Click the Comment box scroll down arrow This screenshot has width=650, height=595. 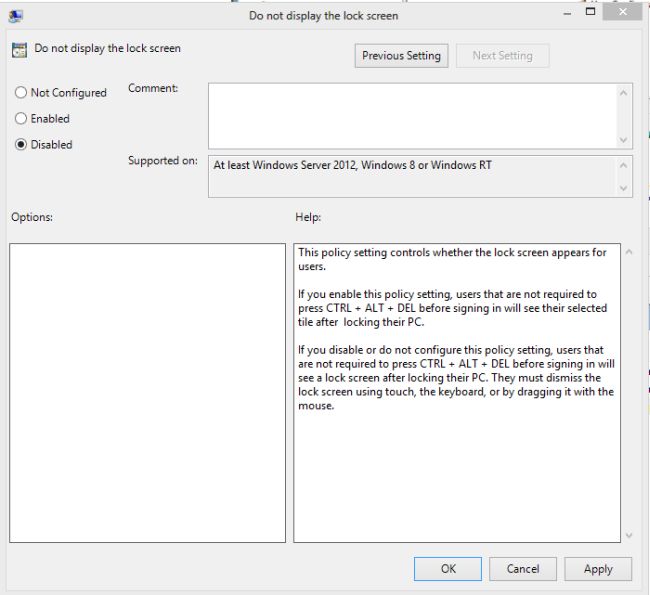(x=624, y=140)
